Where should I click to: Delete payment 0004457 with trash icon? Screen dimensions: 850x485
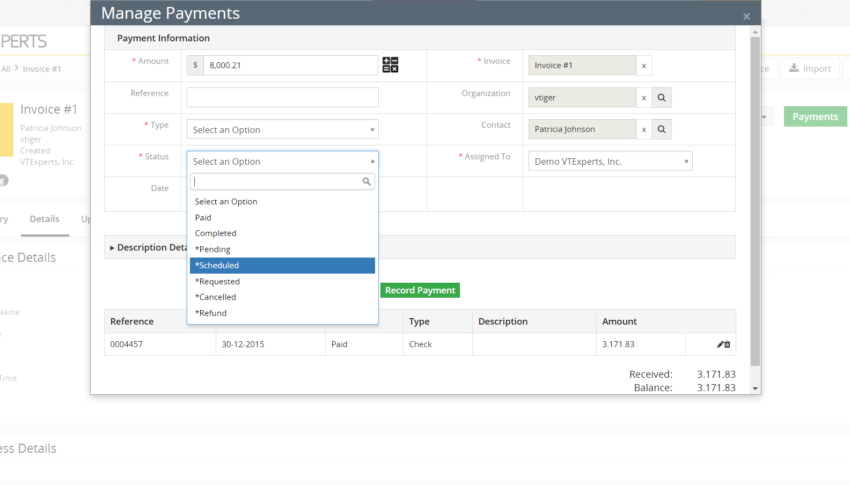pyautogui.click(x=727, y=344)
